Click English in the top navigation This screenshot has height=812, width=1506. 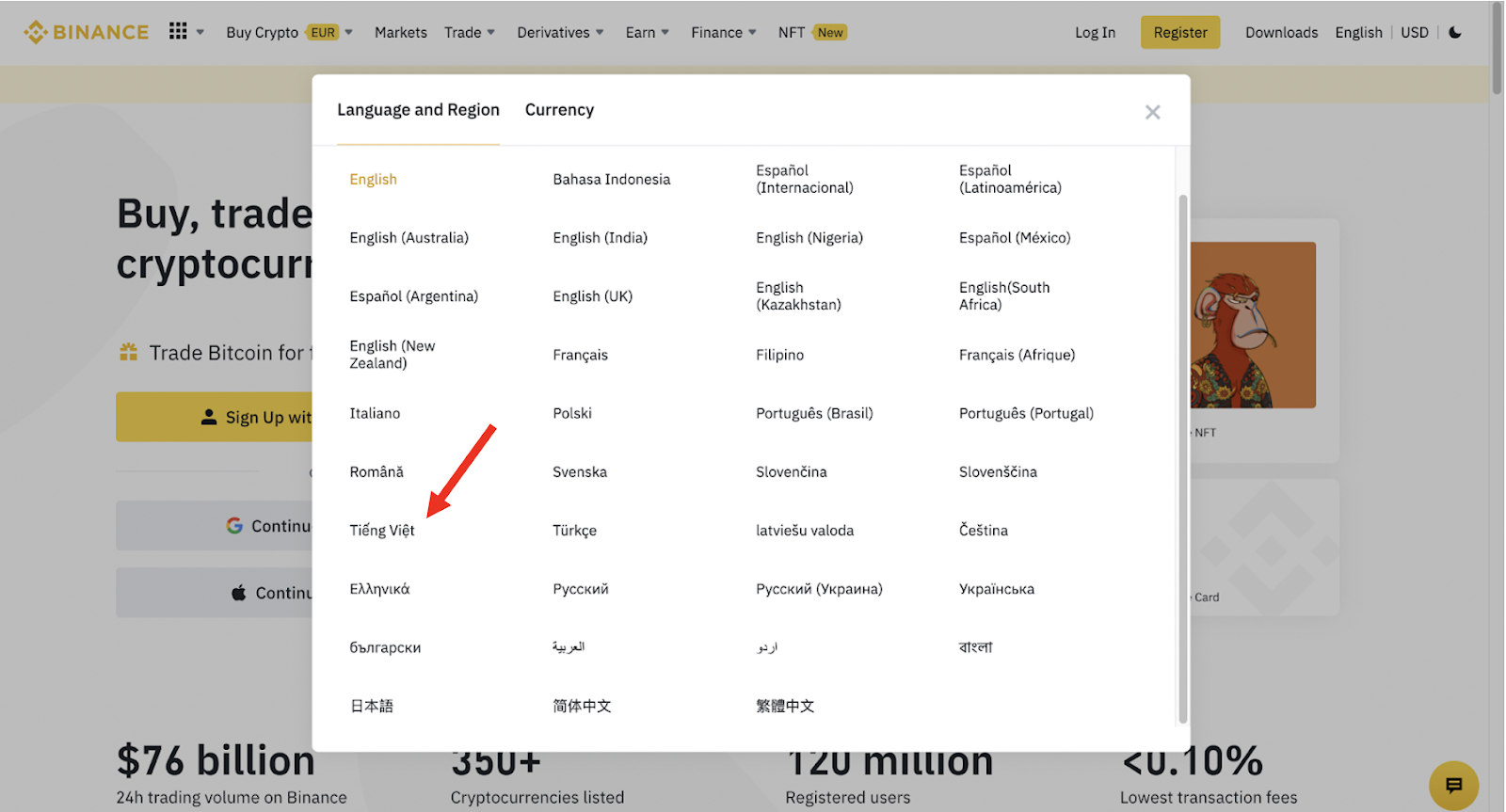(1358, 32)
